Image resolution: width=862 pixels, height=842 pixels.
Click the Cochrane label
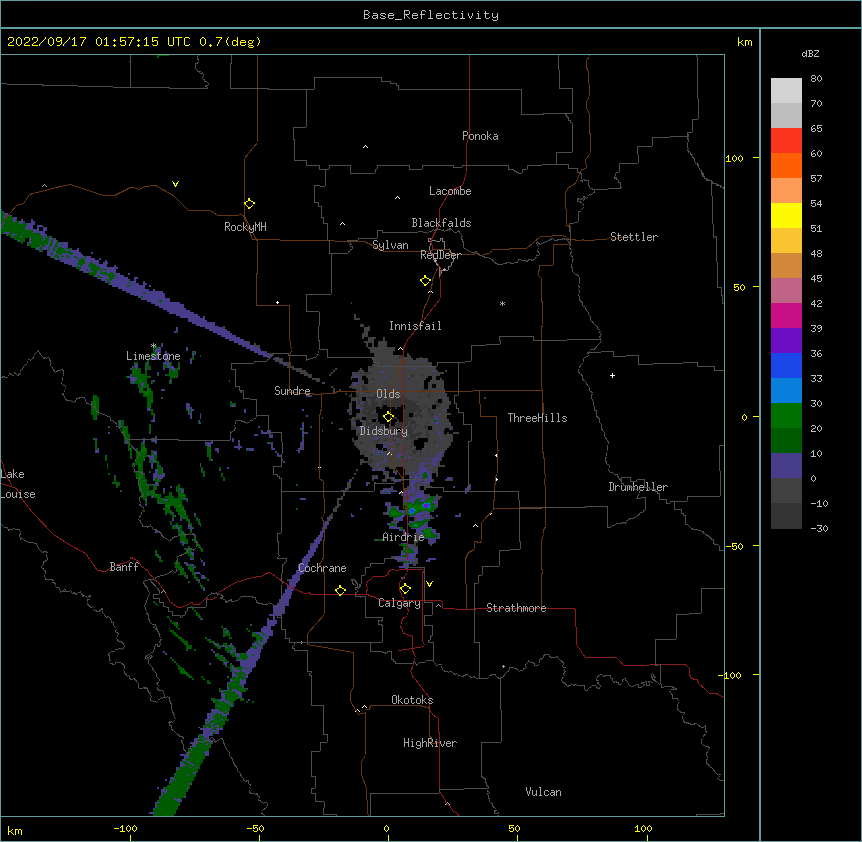322,568
